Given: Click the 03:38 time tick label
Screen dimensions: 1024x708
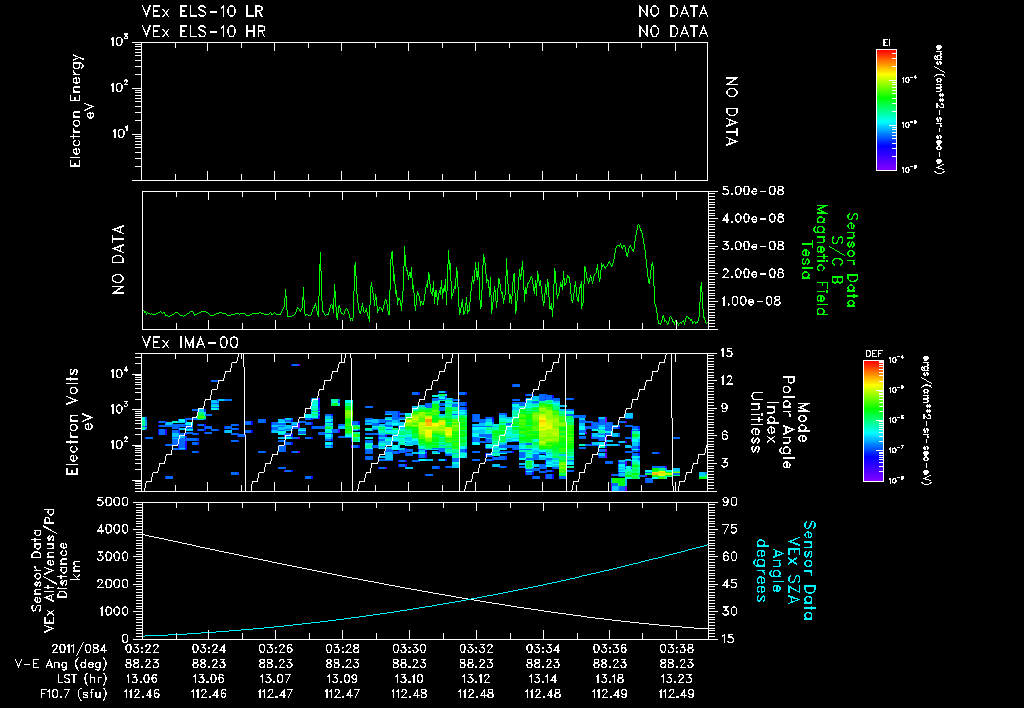Looking at the screenshot, I should tap(677, 649).
